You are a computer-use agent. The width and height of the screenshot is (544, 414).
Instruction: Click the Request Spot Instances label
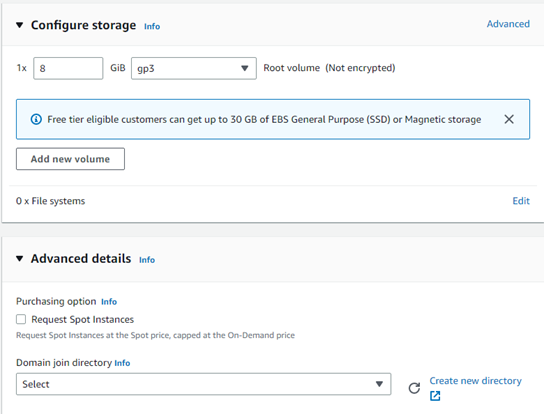83,319
